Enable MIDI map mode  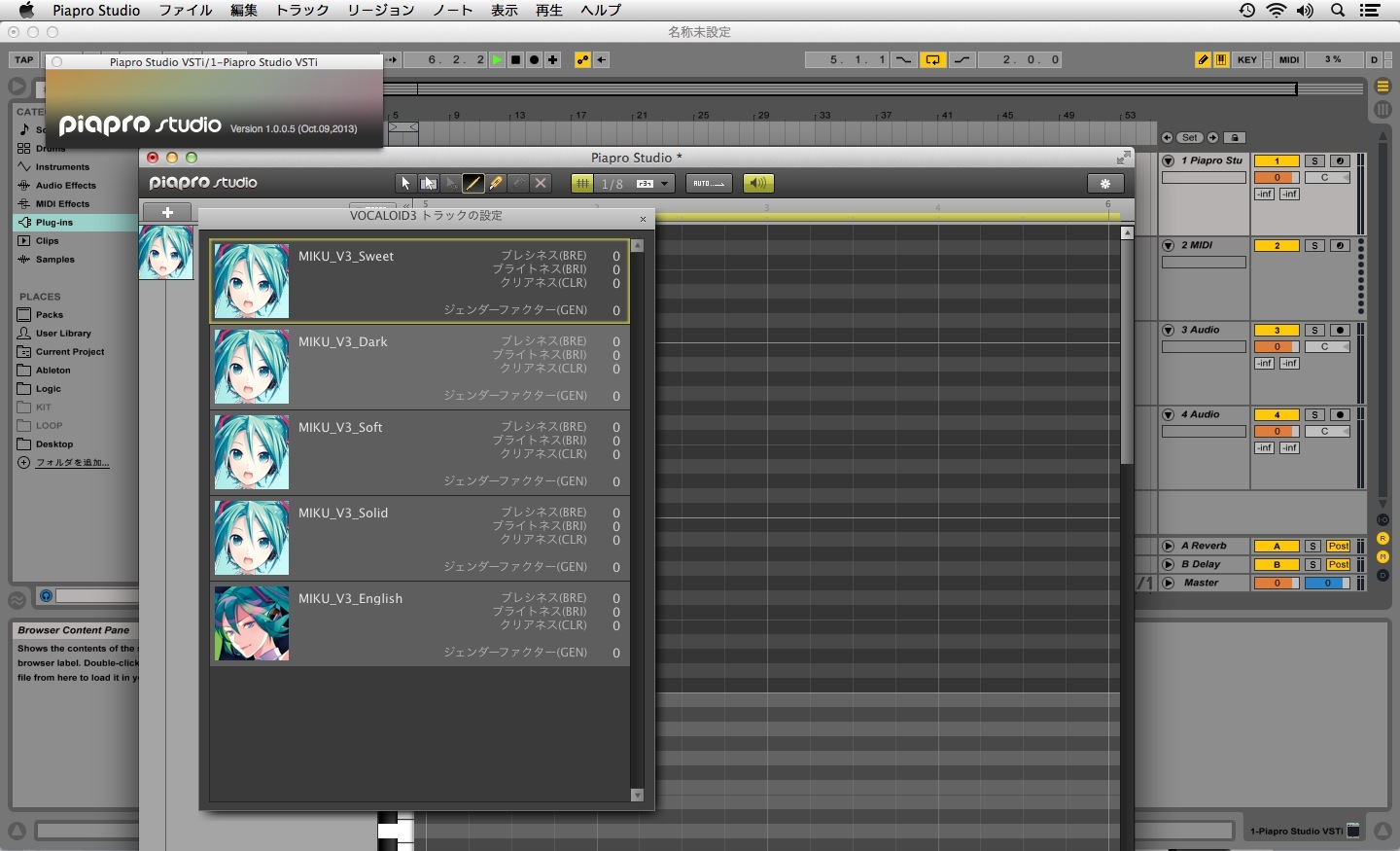click(x=1289, y=59)
